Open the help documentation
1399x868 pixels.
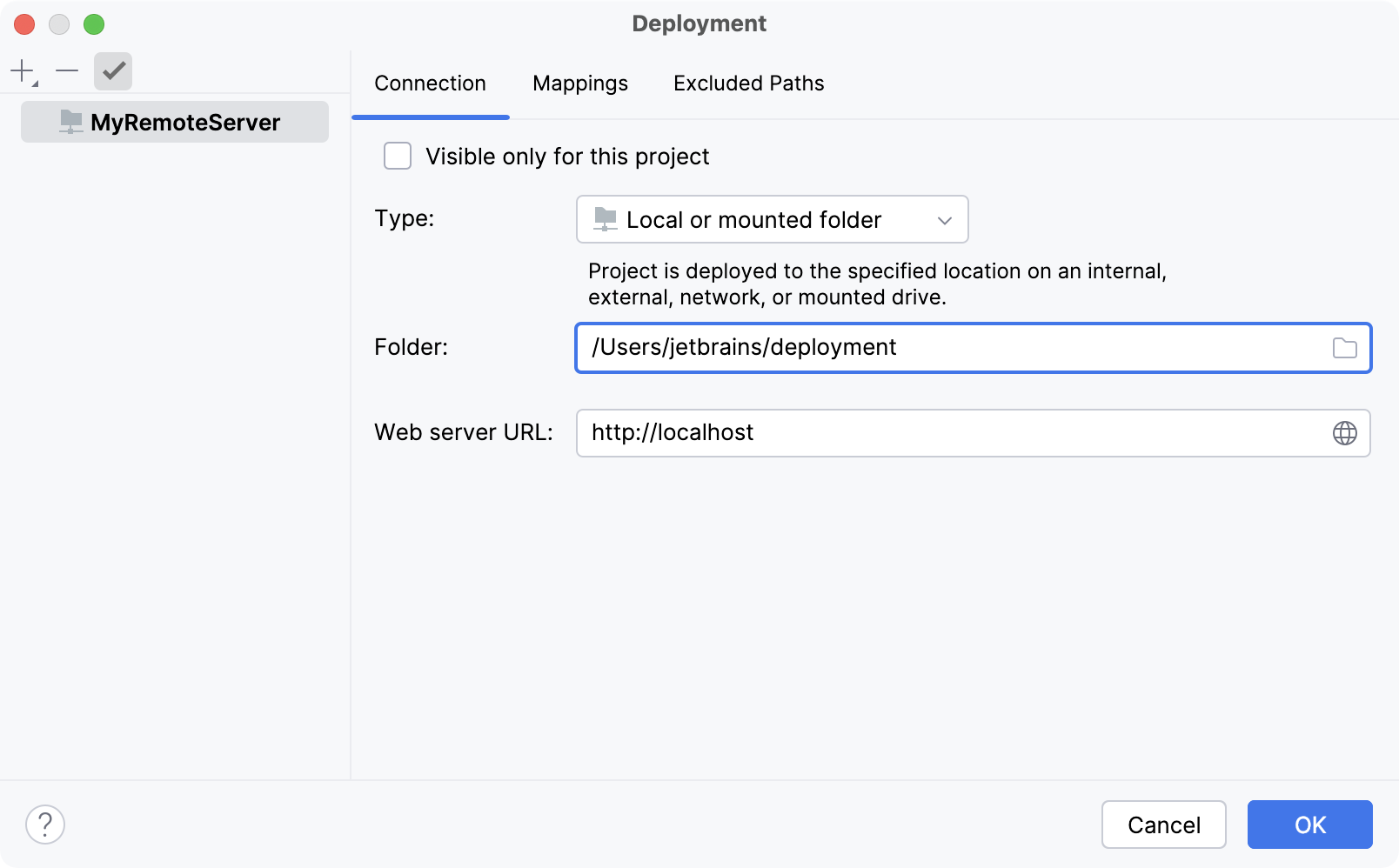pyautogui.click(x=45, y=824)
